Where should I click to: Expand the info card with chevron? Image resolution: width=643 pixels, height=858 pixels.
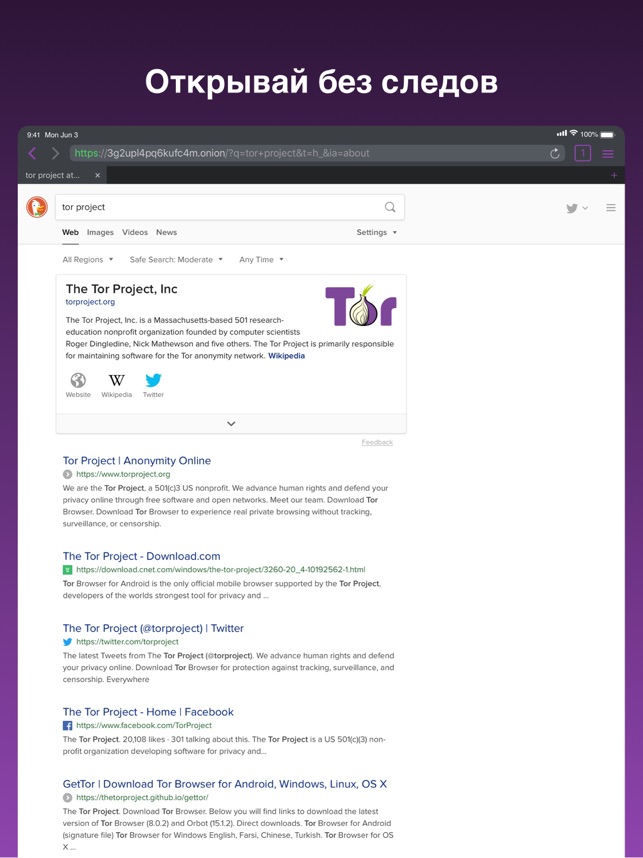click(231, 424)
